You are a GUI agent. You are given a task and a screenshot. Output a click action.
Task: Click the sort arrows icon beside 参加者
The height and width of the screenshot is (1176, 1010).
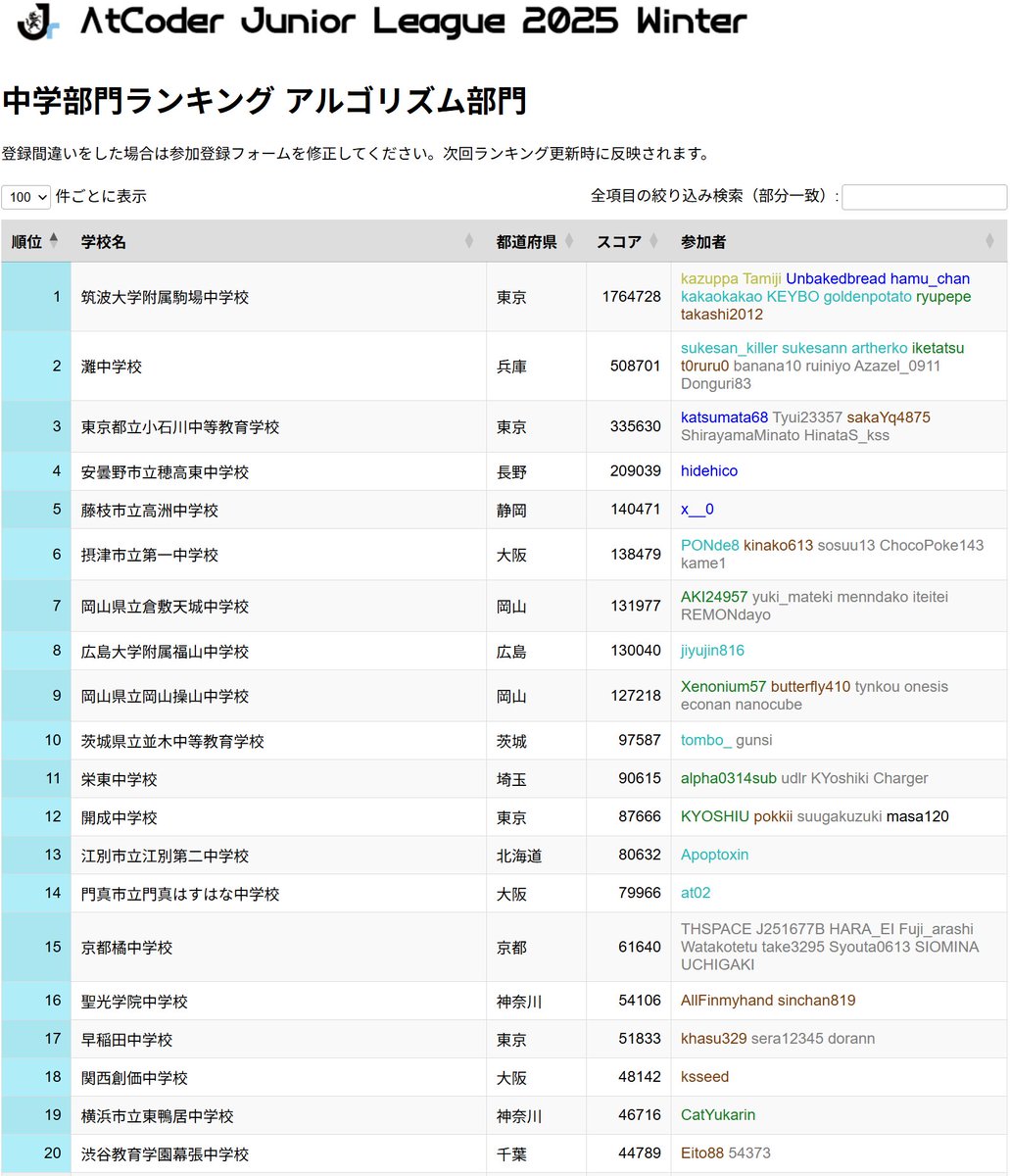[x=988, y=242]
